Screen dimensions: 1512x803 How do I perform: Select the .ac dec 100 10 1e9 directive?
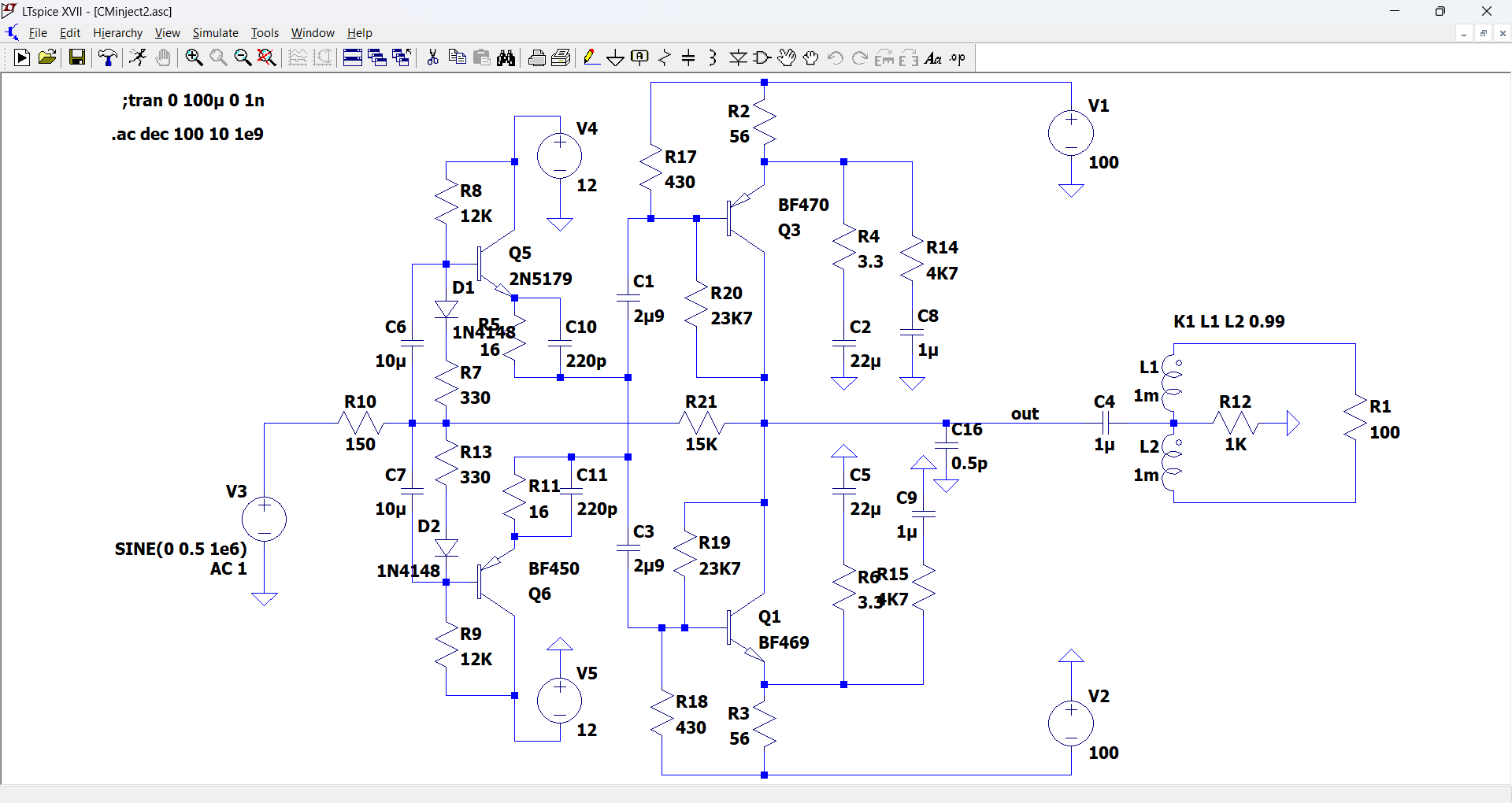coord(187,134)
